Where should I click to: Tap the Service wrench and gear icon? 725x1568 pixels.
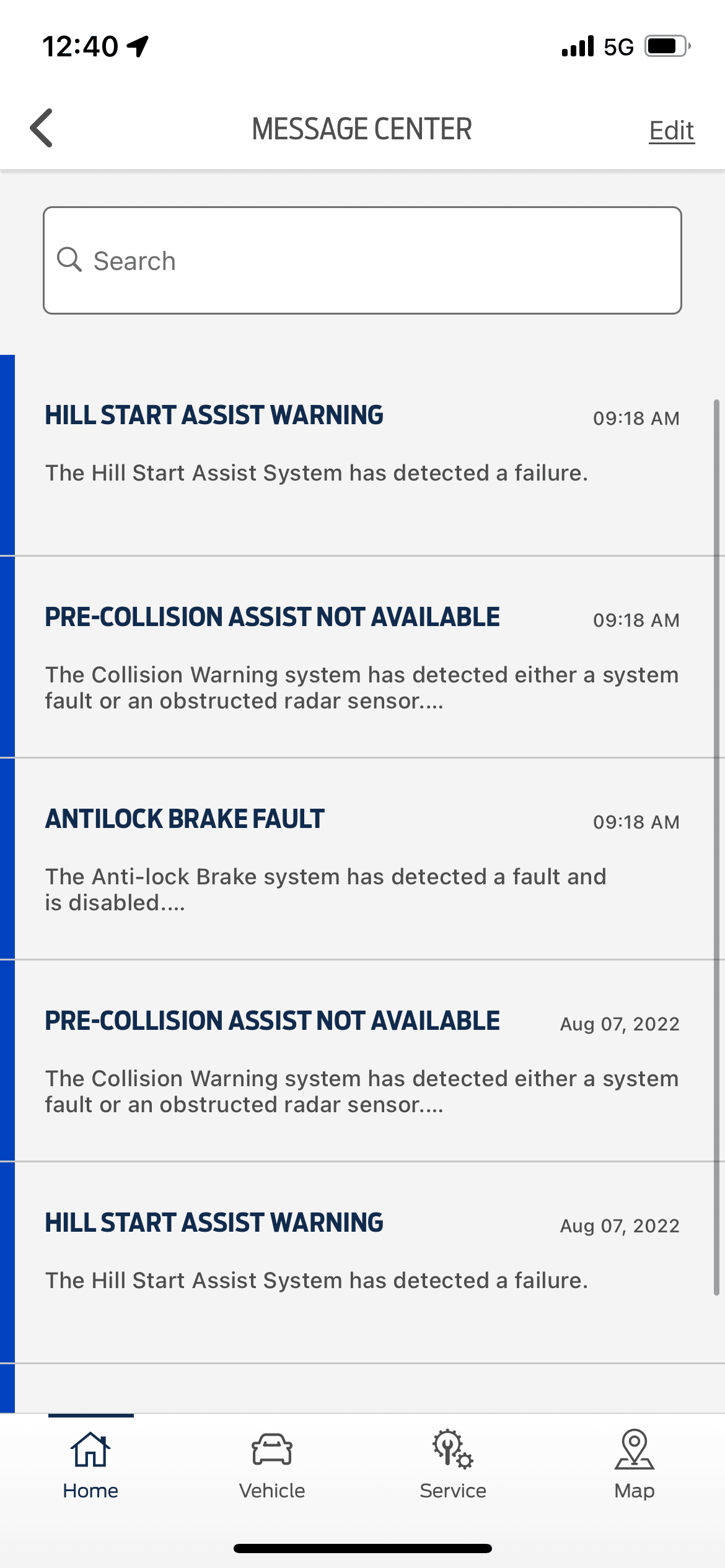453,1449
